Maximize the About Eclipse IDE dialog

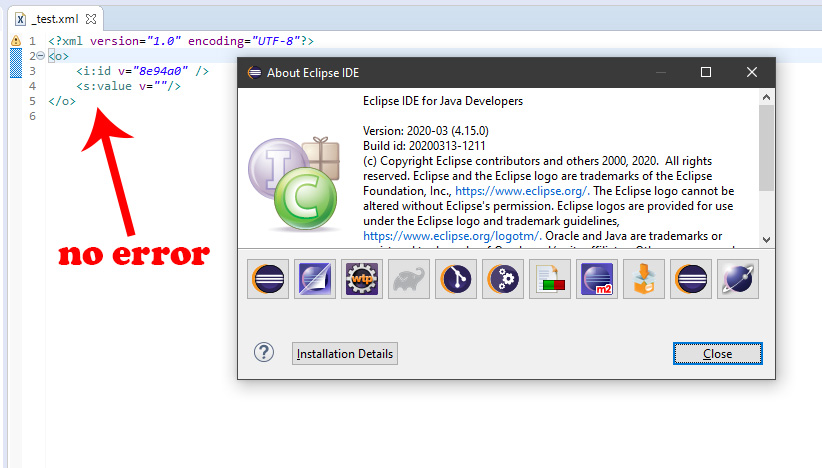tap(706, 72)
